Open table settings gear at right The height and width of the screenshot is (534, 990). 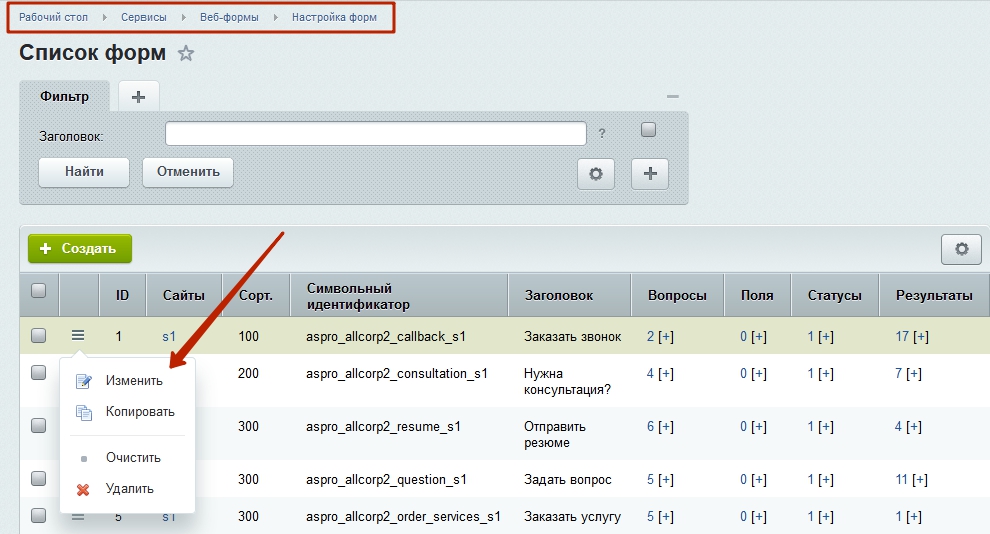(961, 249)
